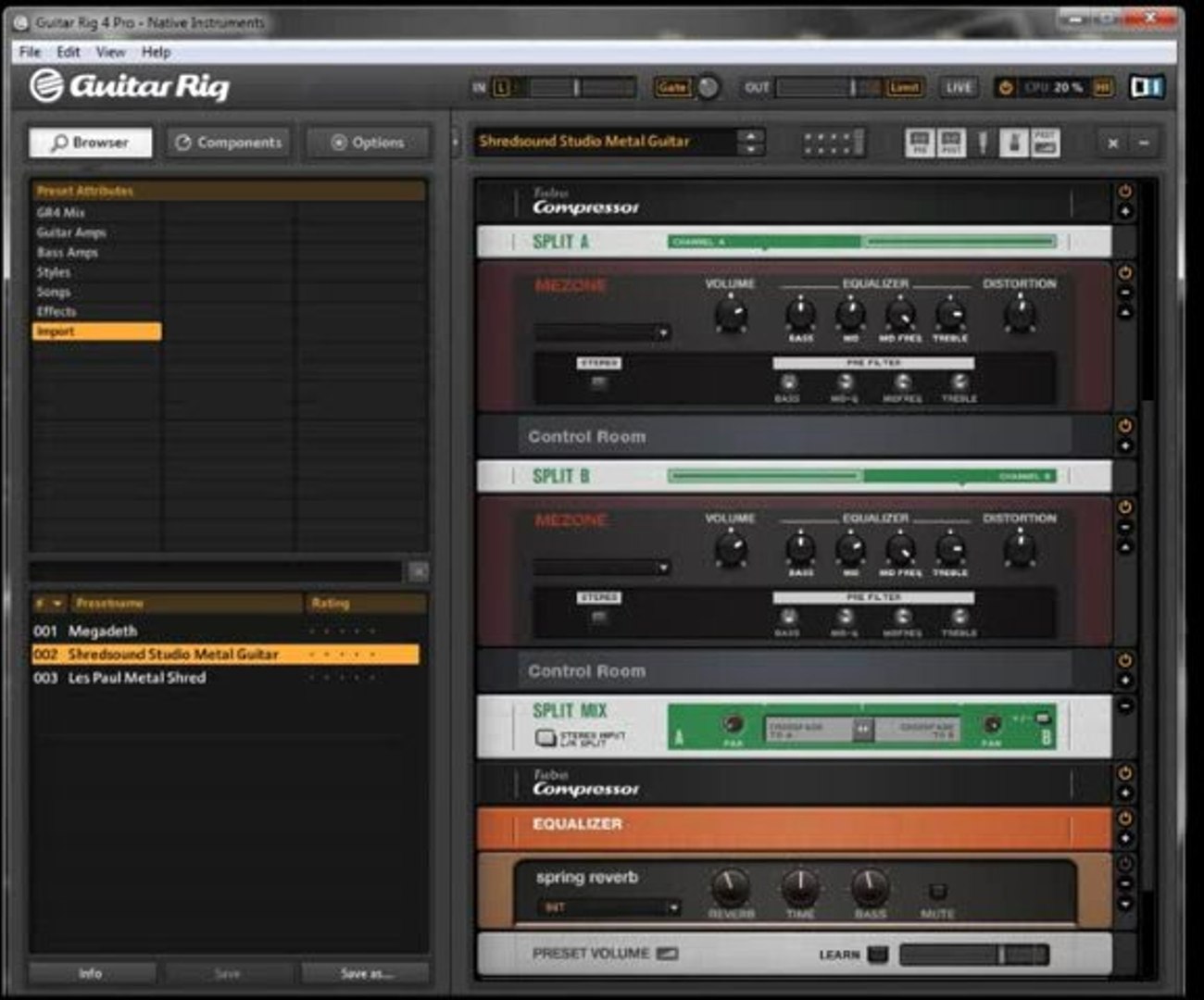Click the Spring Reverb Reverb knob

[x=730, y=887]
